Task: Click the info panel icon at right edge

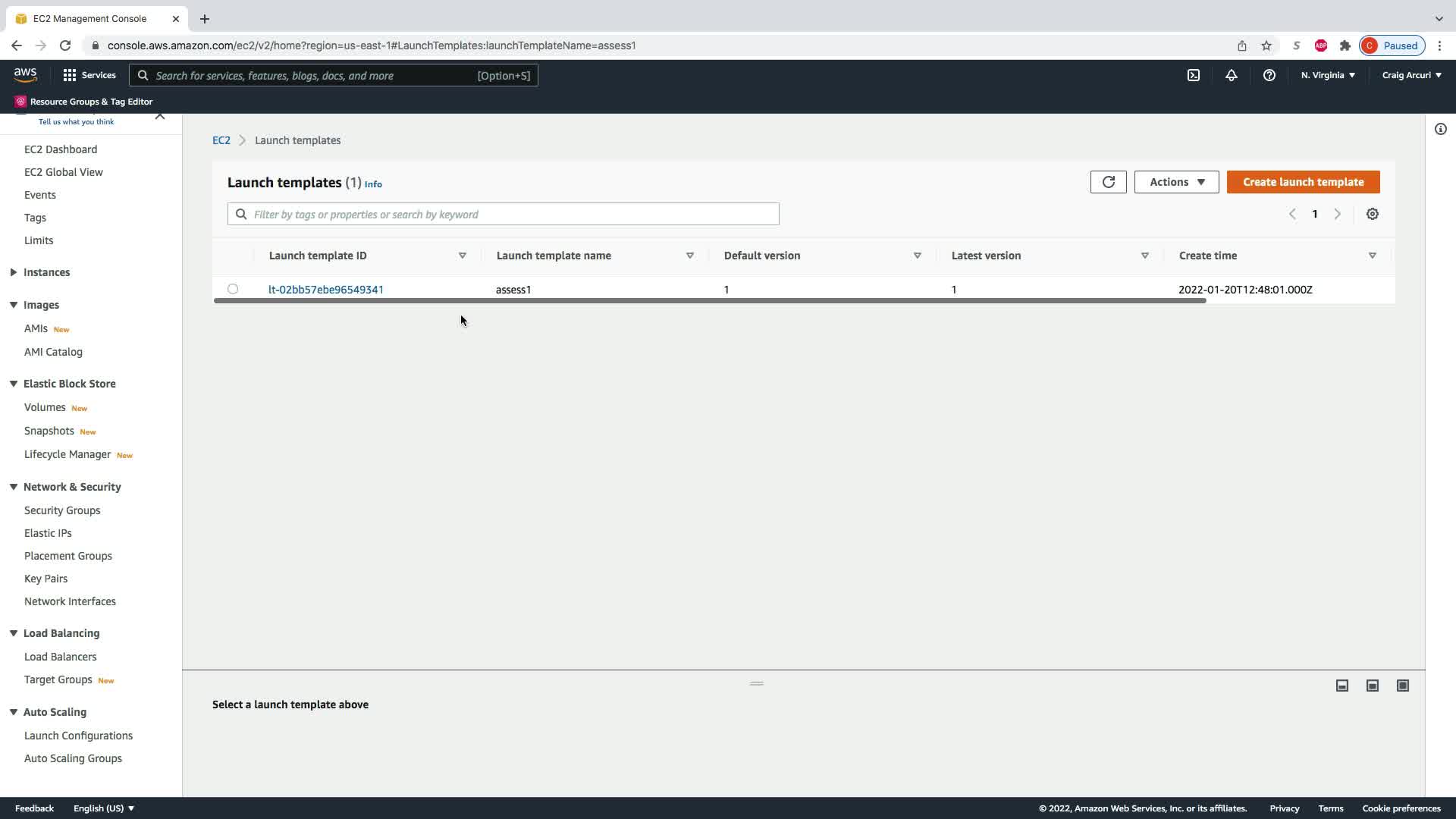Action: (1440, 129)
